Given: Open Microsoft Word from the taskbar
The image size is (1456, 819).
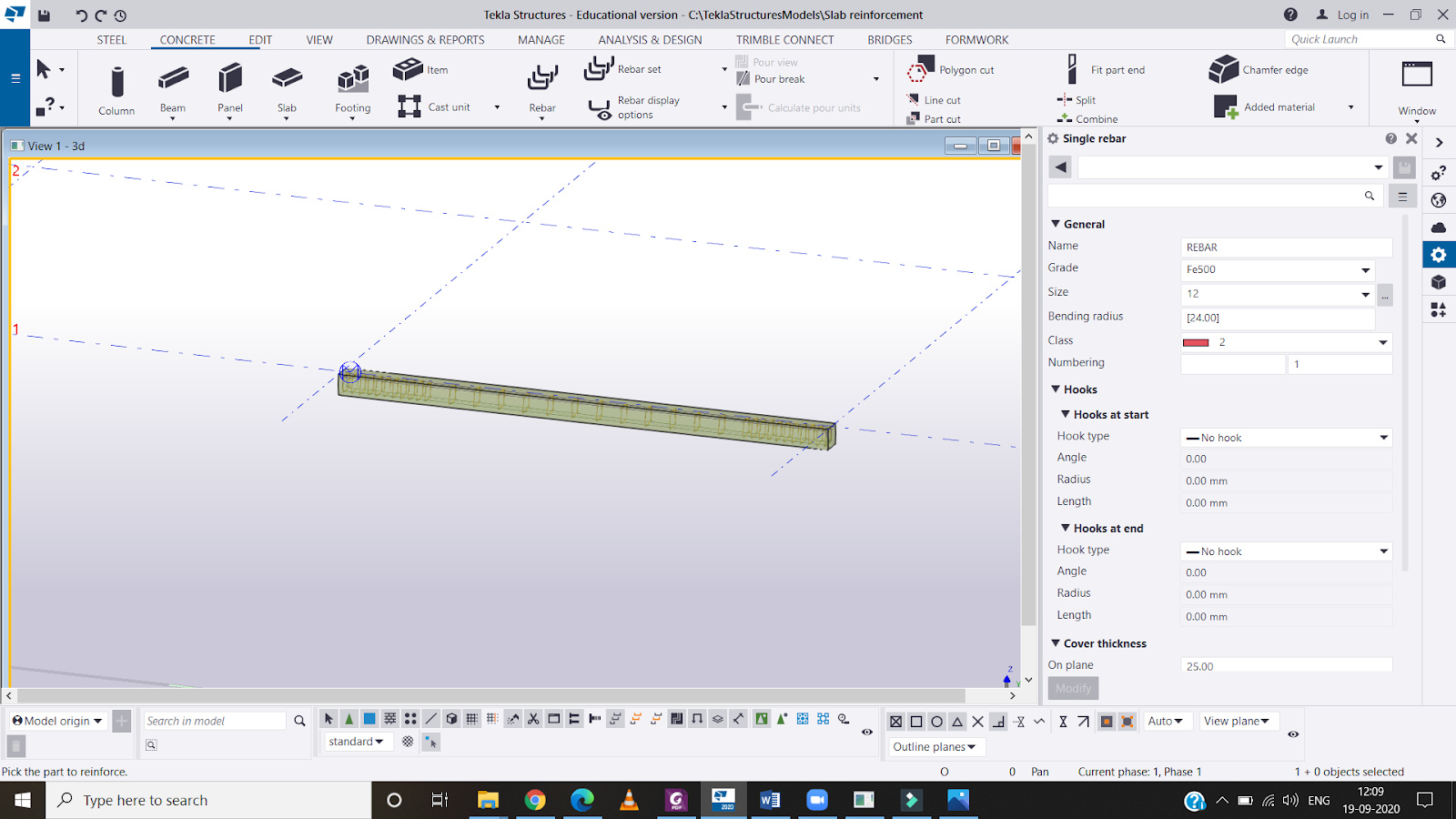Looking at the screenshot, I should point(770,800).
